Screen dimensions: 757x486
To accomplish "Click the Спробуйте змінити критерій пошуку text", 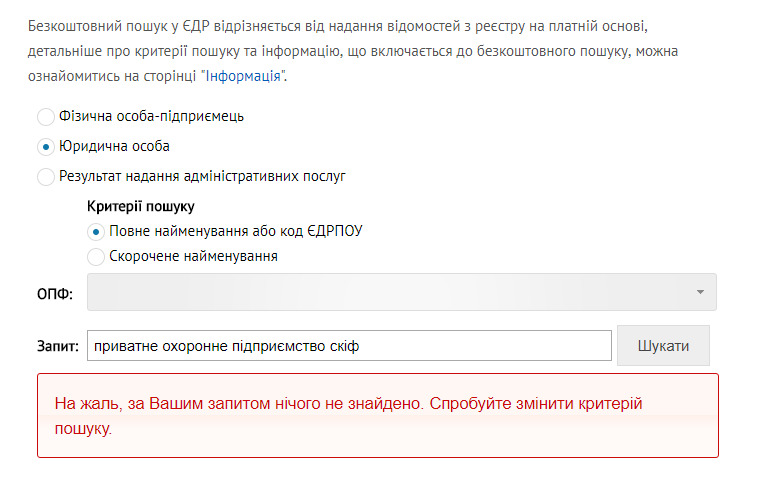I will (x=349, y=416).
